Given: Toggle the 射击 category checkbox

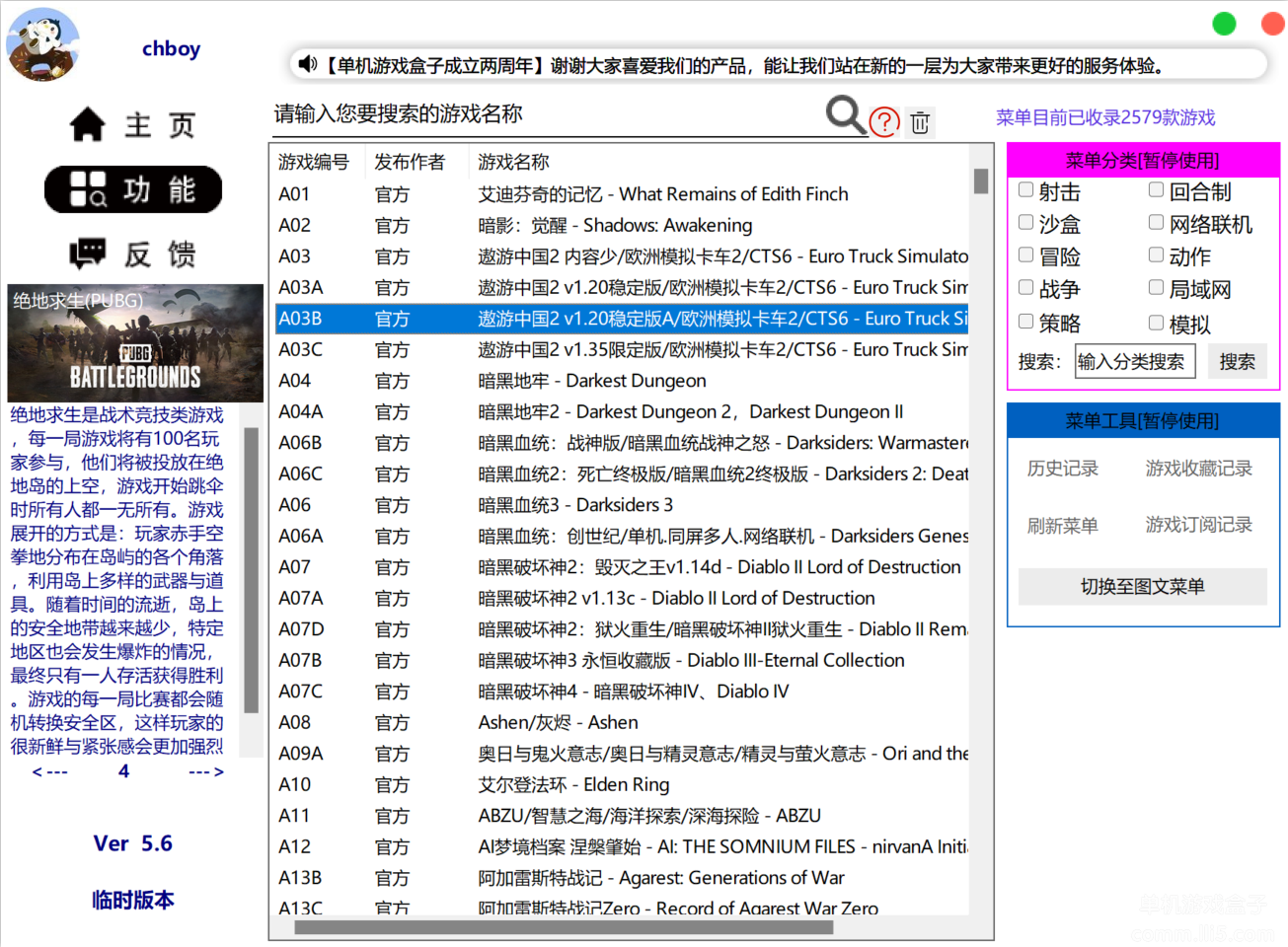Looking at the screenshot, I should [1026, 189].
